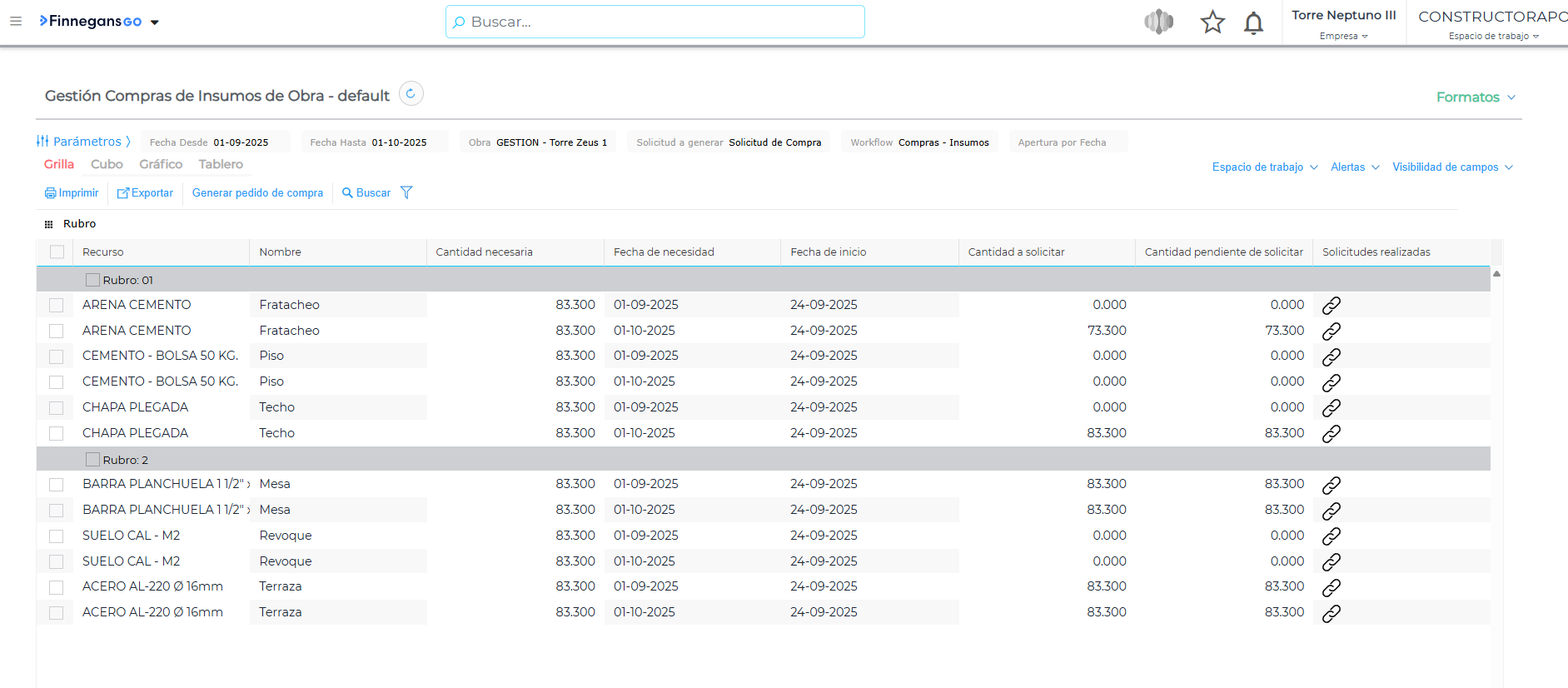This screenshot has height=688, width=1568.
Task: Click Generar pedido de compra
Action: coord(257,193)
